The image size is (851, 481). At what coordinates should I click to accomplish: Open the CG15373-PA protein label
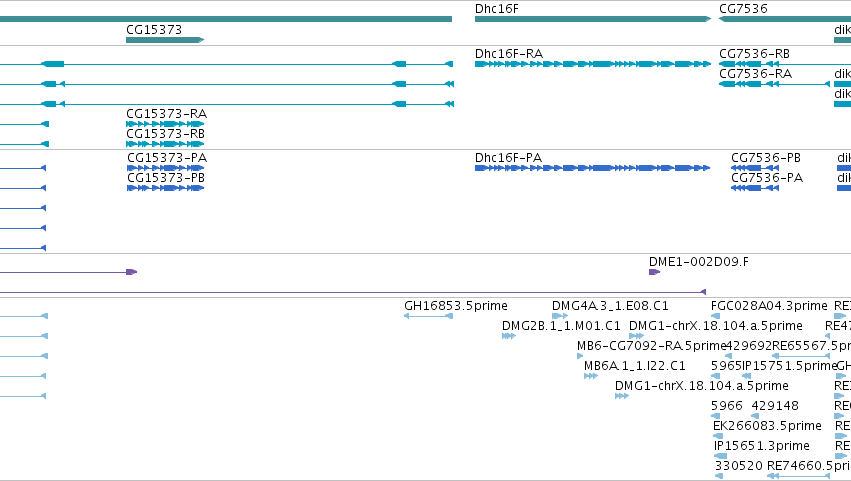(167, 158)
